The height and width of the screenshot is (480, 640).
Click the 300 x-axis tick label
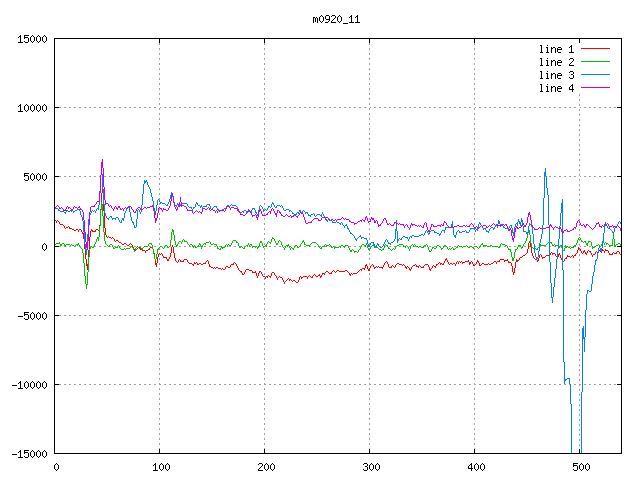coord(370,466)
